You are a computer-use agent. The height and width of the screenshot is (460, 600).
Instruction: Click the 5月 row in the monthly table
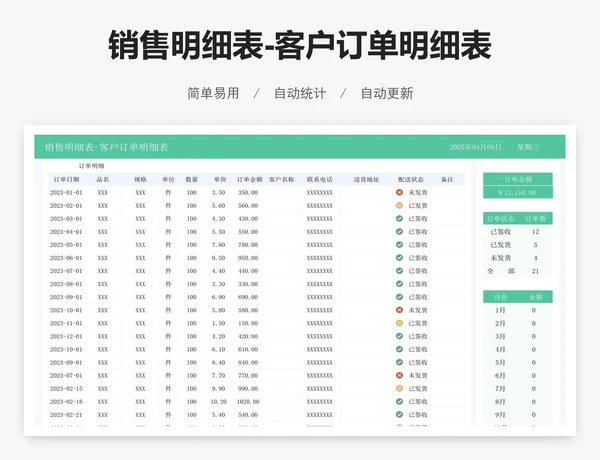[x=518, y=362]
